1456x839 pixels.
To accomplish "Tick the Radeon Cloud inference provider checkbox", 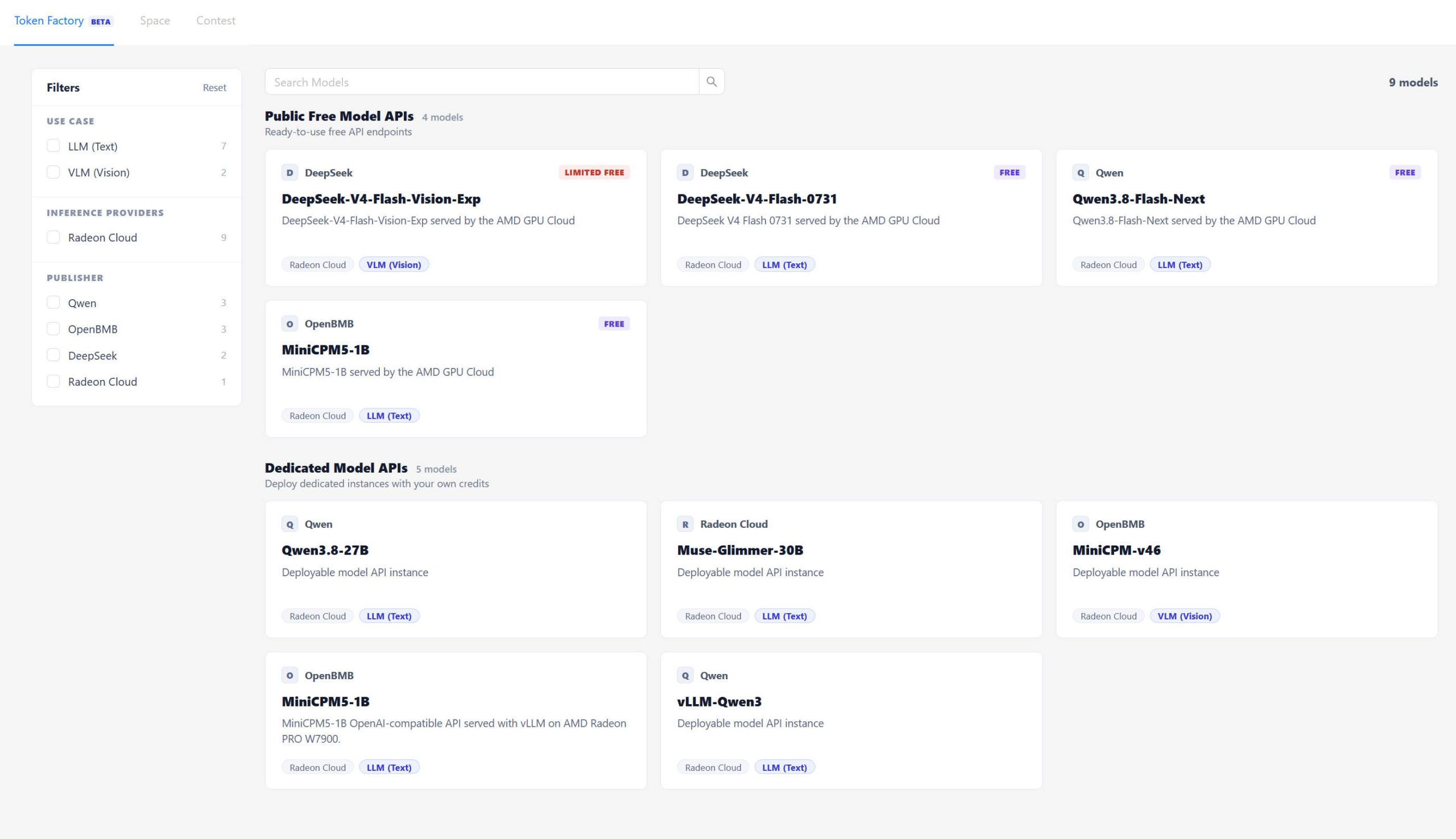I will [x=53, y=237].
